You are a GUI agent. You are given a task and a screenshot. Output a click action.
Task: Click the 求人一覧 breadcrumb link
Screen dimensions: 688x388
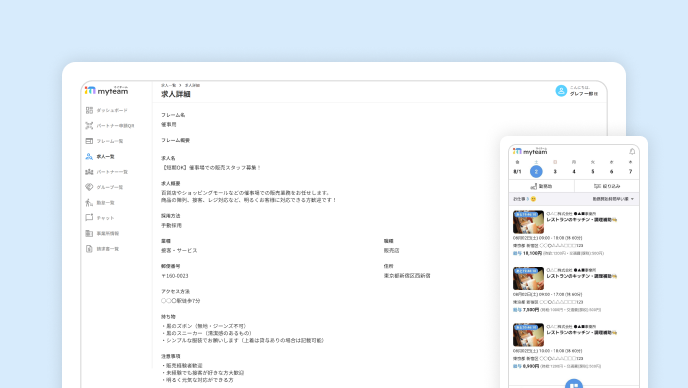pos(168,85)
